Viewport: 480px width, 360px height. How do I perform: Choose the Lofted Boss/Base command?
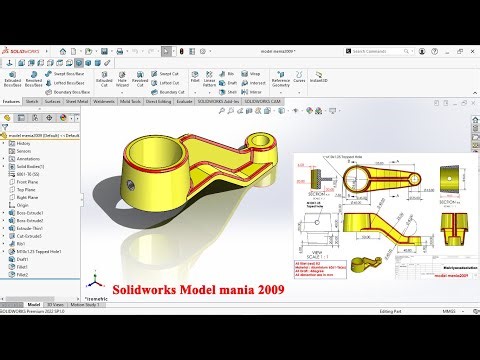pos(65,83)
